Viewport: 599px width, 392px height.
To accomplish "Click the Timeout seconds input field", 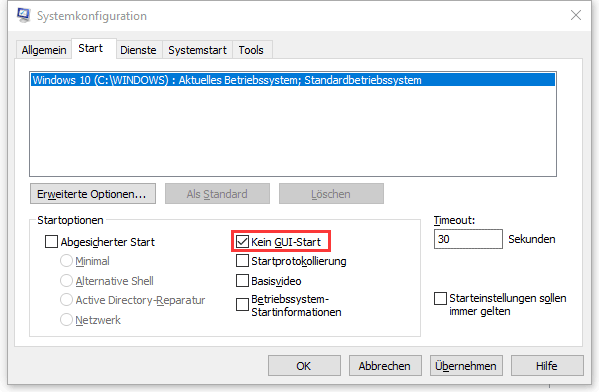I will tap(468, 239).
